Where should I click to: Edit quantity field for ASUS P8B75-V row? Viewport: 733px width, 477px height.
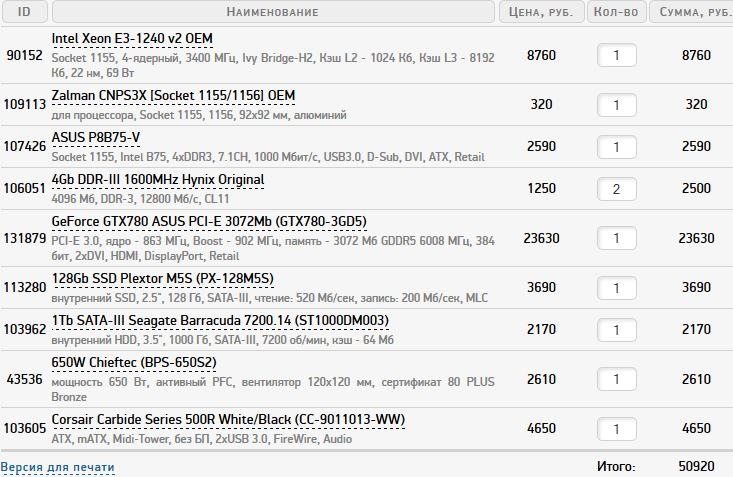616,147
